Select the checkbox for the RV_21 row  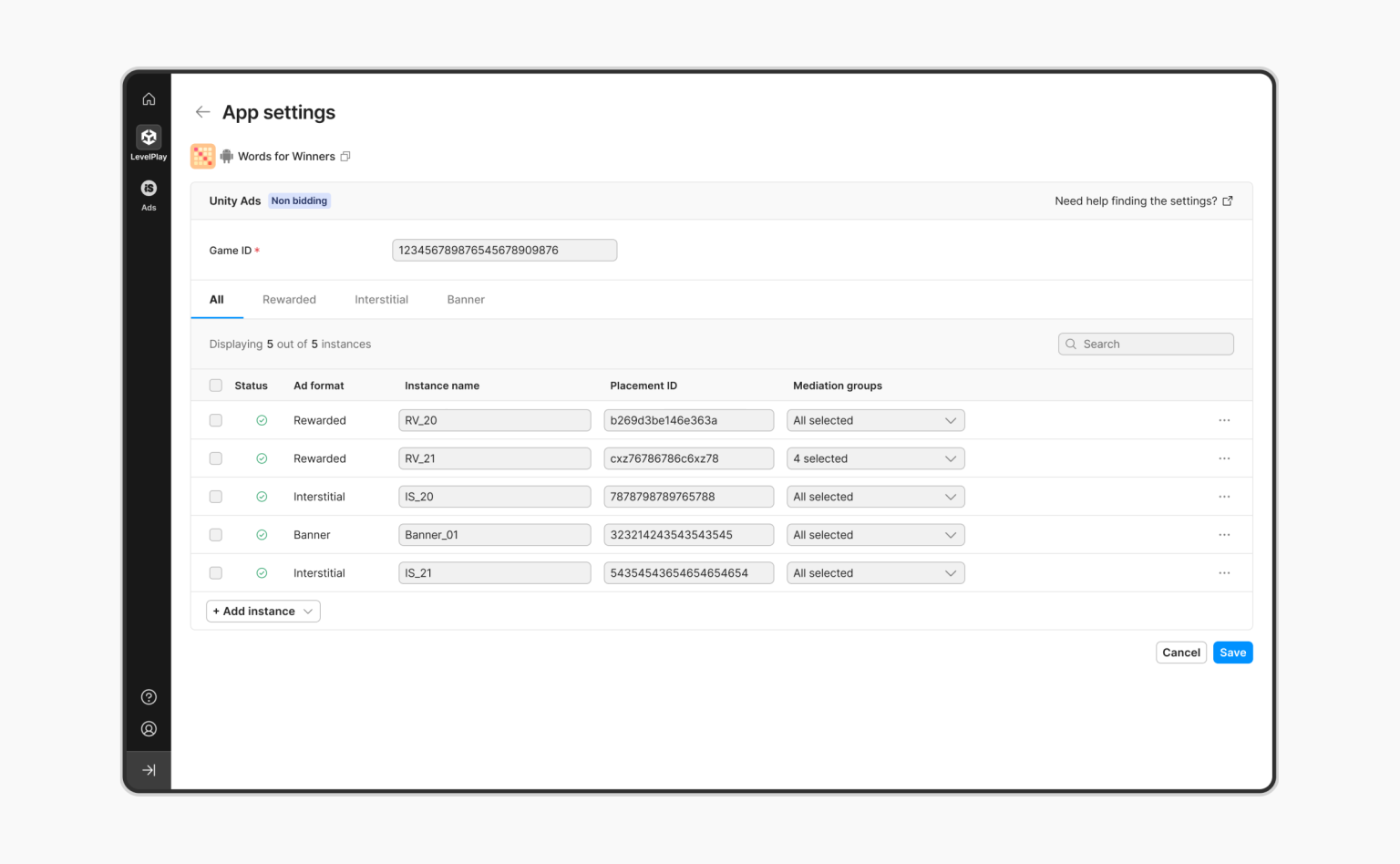point(215,458)
